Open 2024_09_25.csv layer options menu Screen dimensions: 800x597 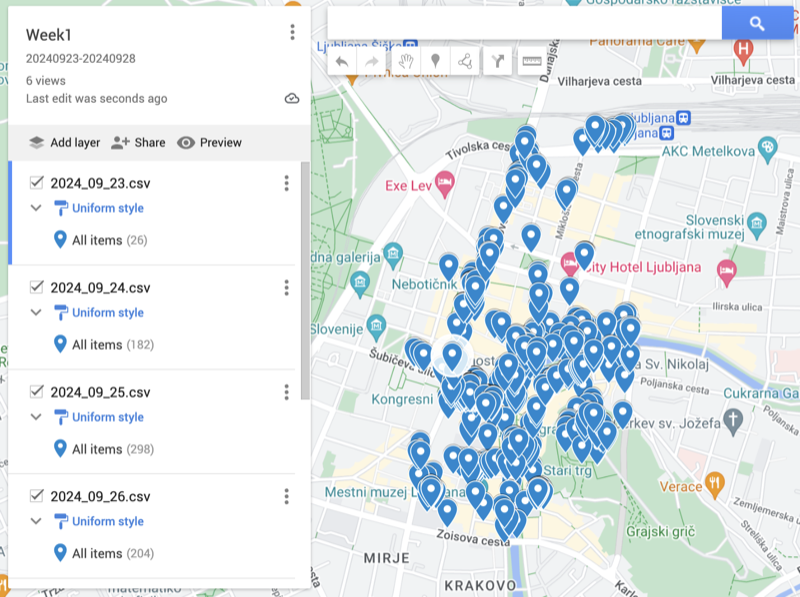pos(286,392)
